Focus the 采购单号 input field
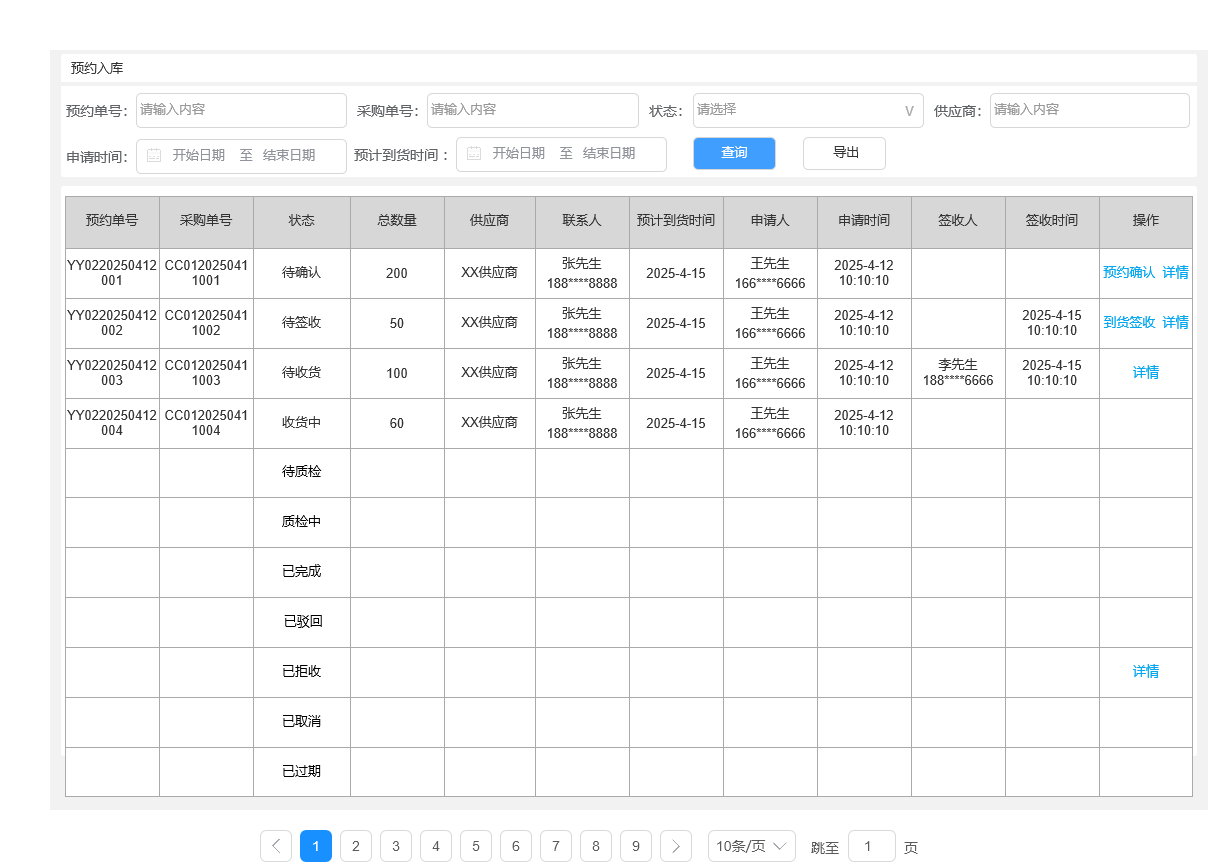 point(533,110)
